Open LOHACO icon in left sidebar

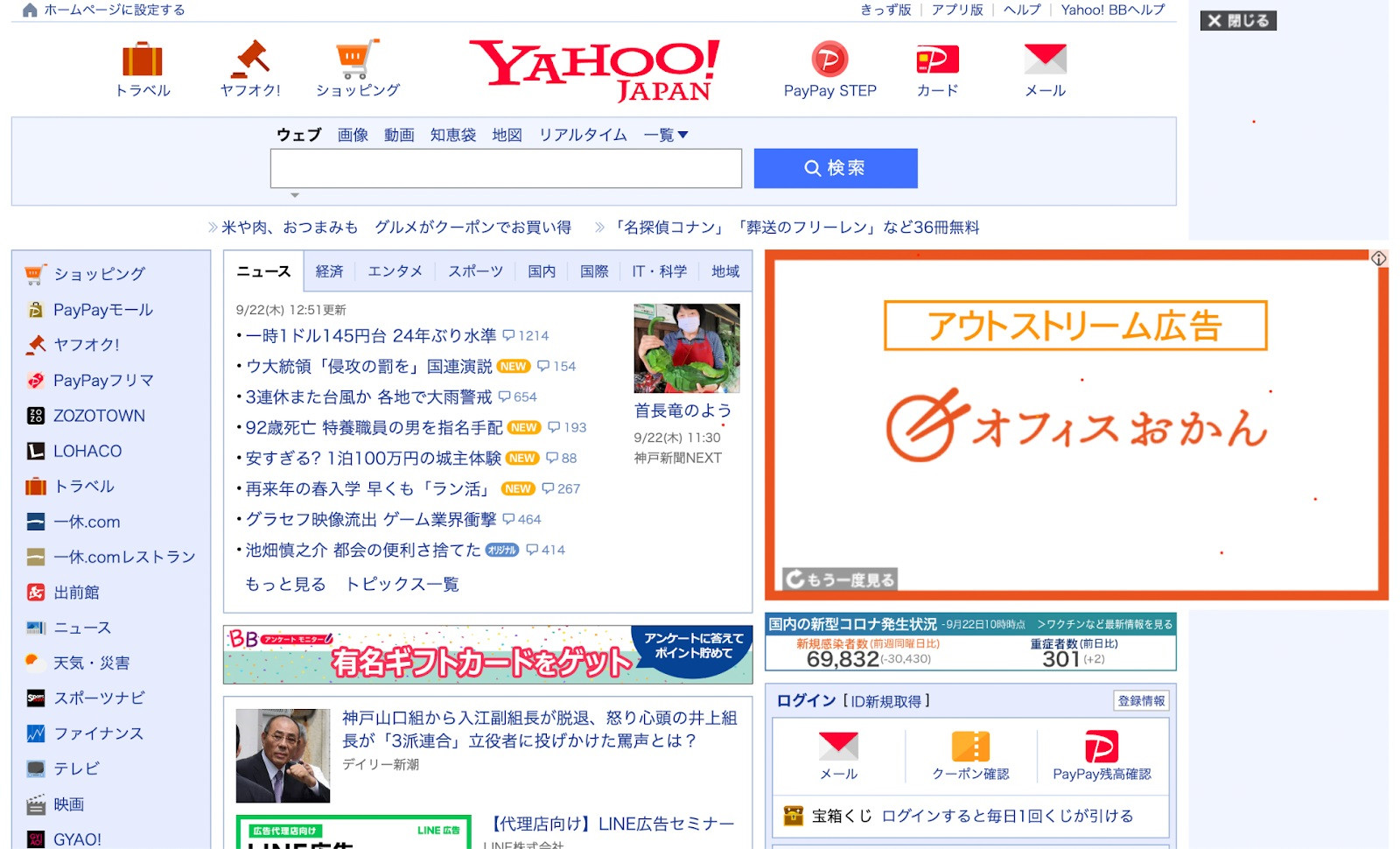click(35, 451)
